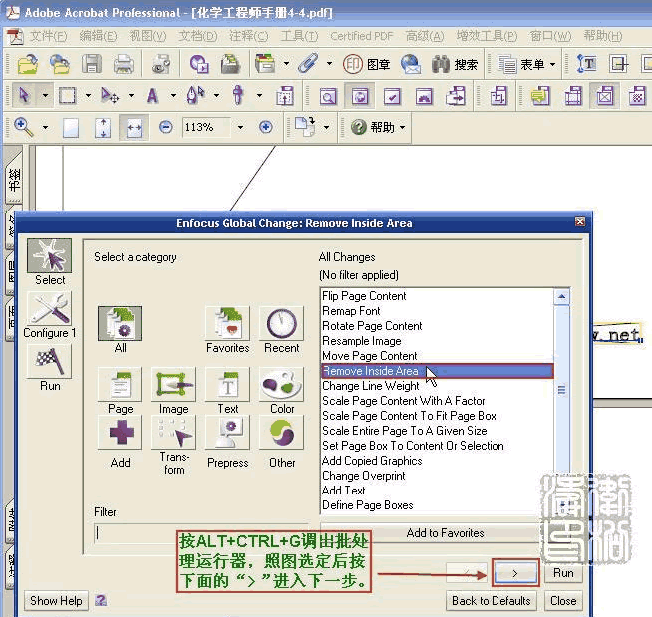652x617 pixels.
Task: Select Remap Font in list
Action: pos(437,311)
